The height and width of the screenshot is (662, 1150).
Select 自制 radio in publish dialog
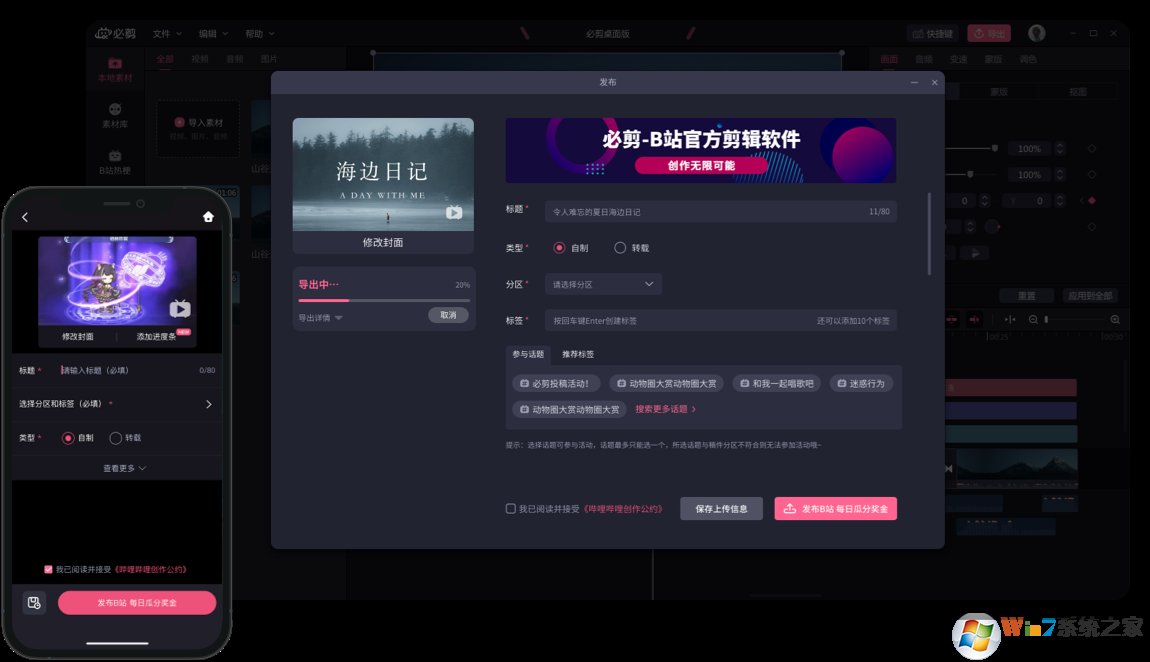pos(560,248)
